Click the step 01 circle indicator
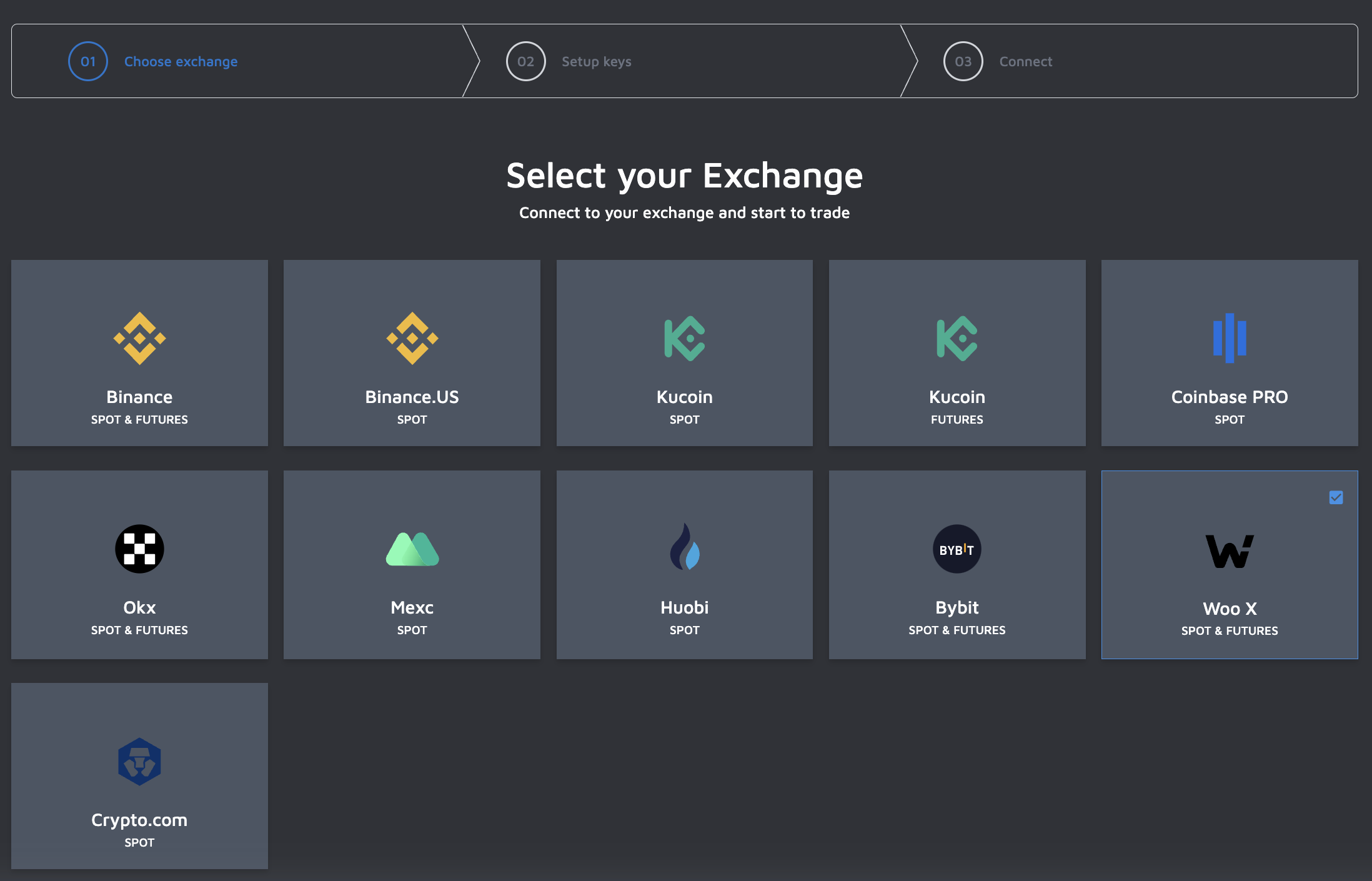 point(87,61)
